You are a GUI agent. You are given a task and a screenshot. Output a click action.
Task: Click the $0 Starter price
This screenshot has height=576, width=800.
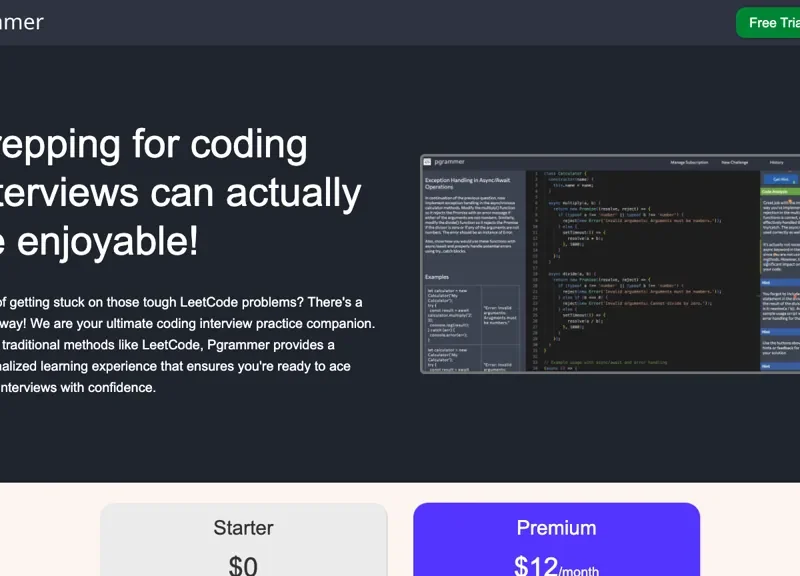(243, 565)
